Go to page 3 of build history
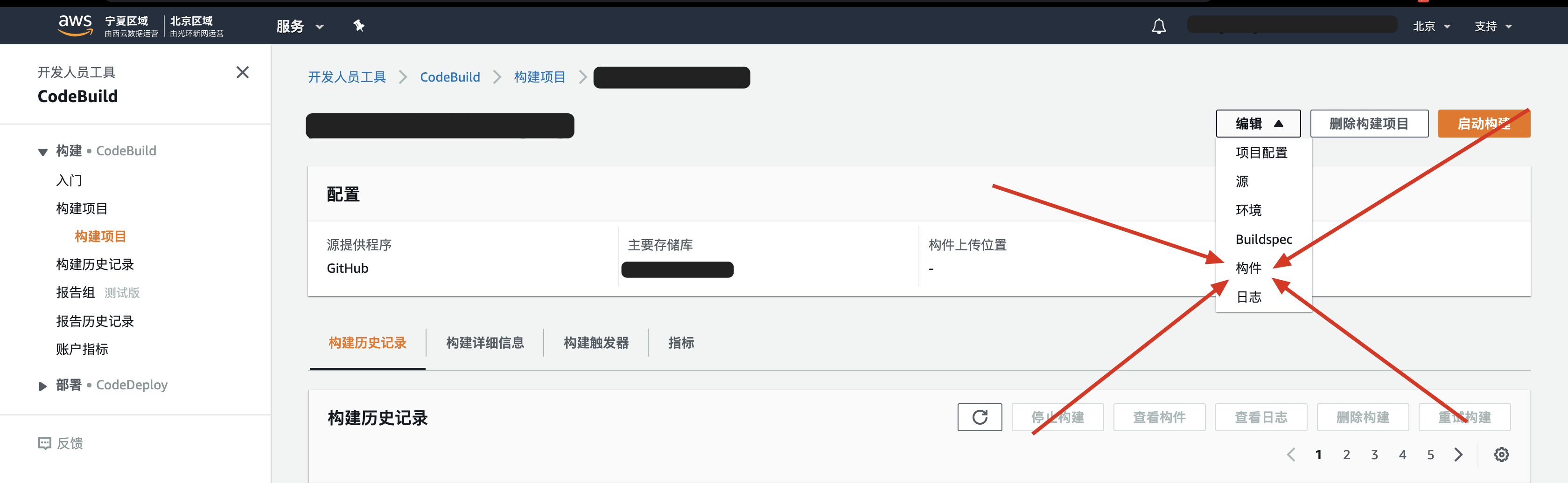Viewport: 1568px width, 483px height. tap(1374, 455)
